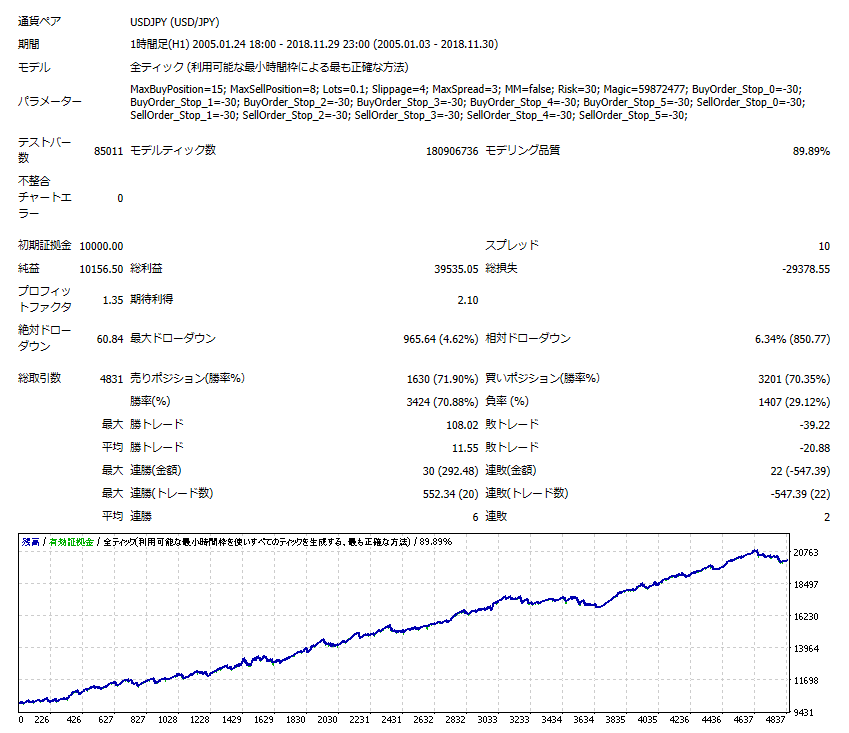Click the モデルティック数 label
The height and width of the screenshot is (733, 849).
tap(173, 150)
